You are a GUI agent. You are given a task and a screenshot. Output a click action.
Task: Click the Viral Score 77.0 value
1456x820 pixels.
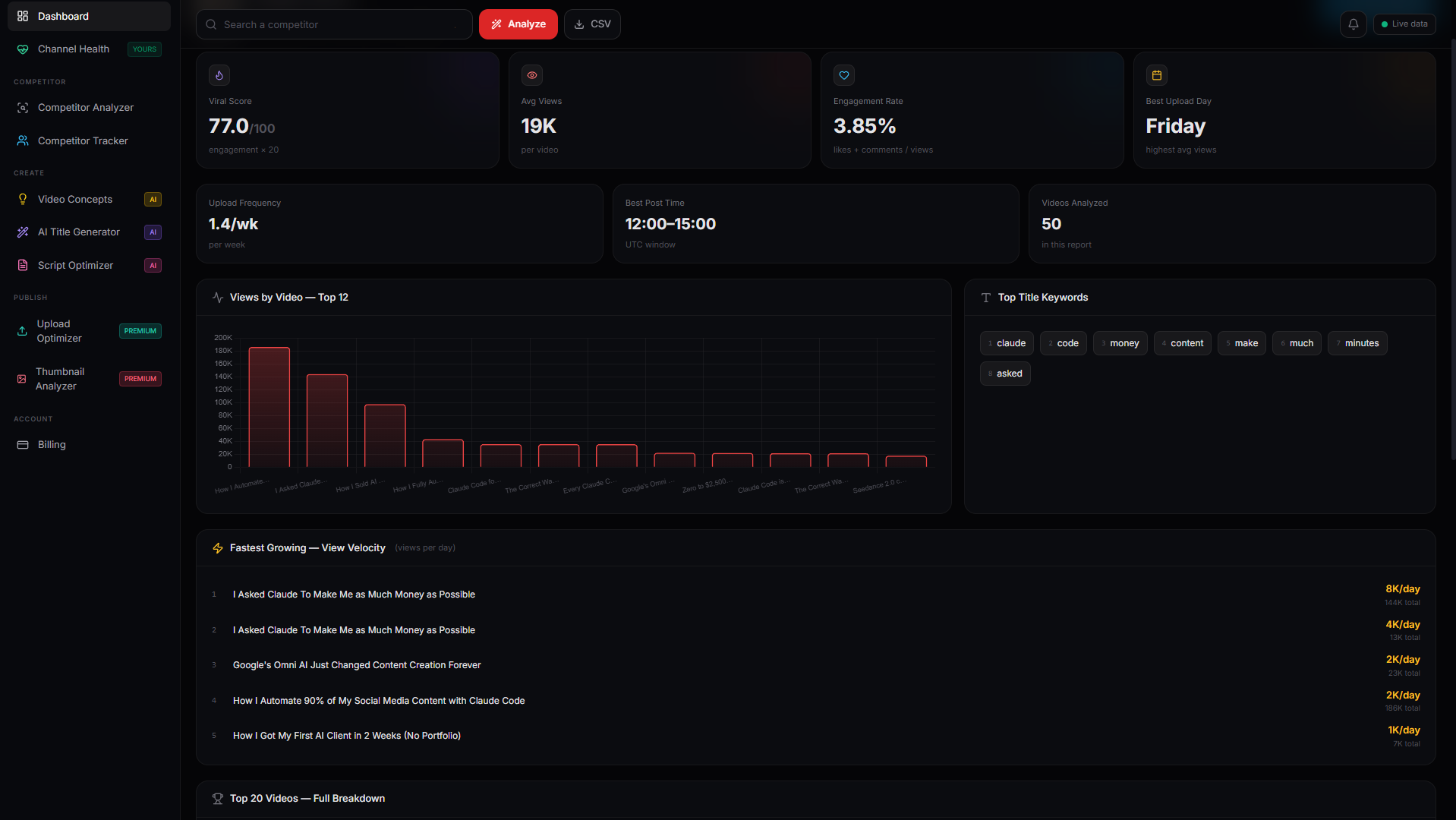(x=228, y=126)
